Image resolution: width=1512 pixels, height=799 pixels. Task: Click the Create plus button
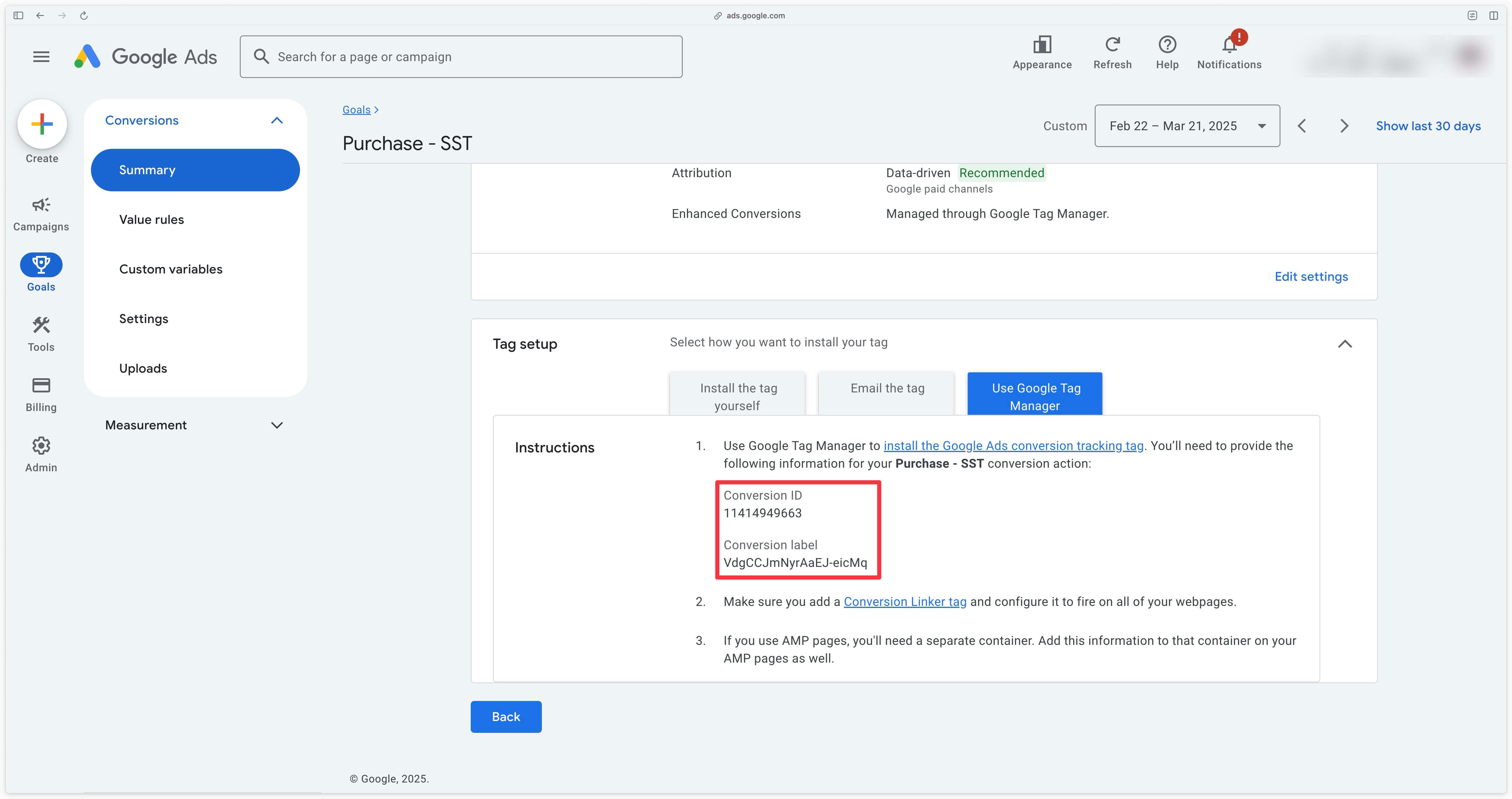[42, 124]
